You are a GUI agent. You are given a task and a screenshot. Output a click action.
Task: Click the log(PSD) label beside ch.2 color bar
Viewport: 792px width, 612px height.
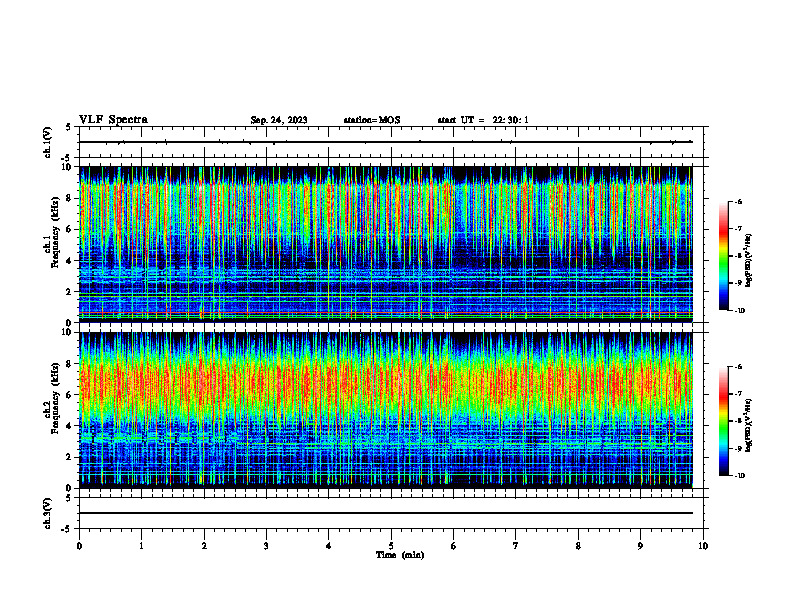[749, 425]
